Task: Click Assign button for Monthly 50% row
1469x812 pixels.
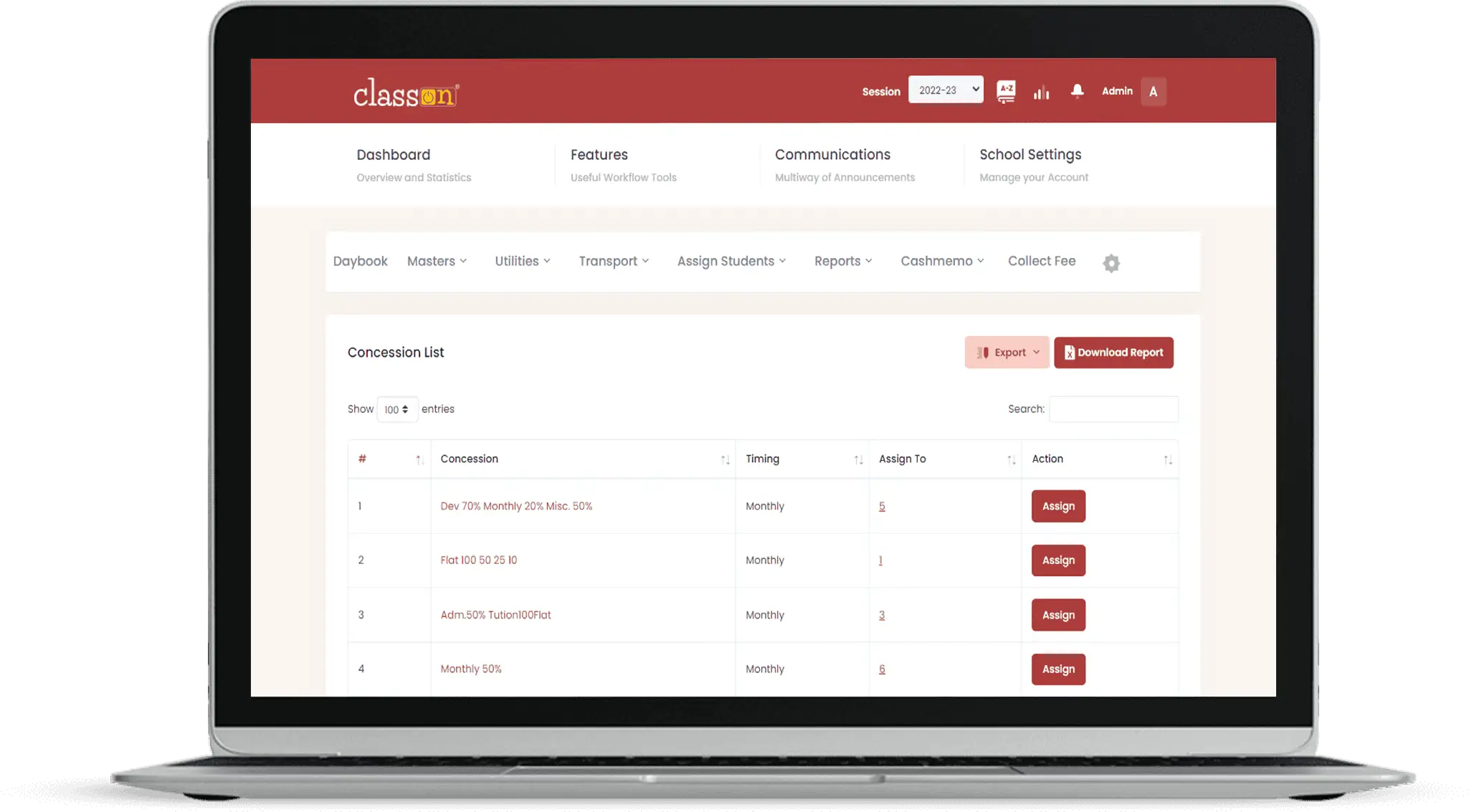Action: tap(1058, 669)
